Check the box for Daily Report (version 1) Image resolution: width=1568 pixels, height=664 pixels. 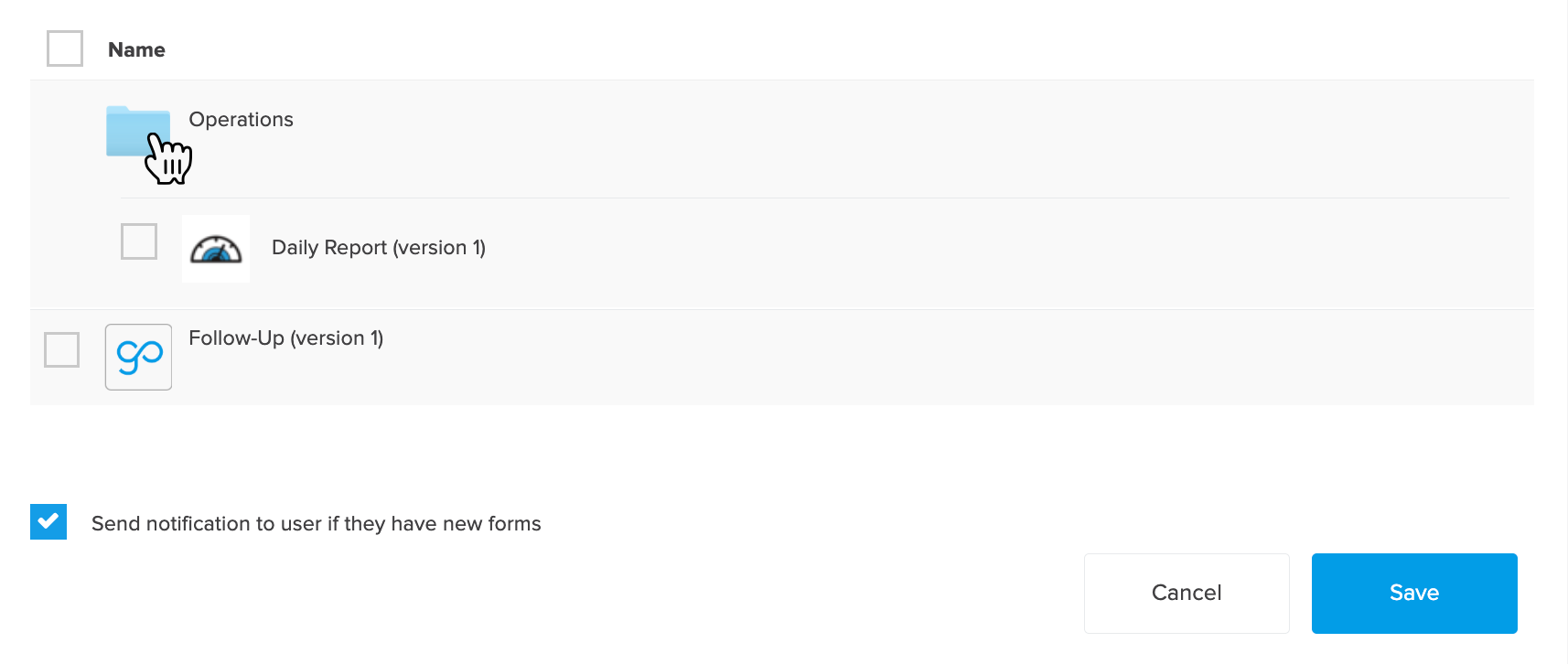tap(138, 241)
